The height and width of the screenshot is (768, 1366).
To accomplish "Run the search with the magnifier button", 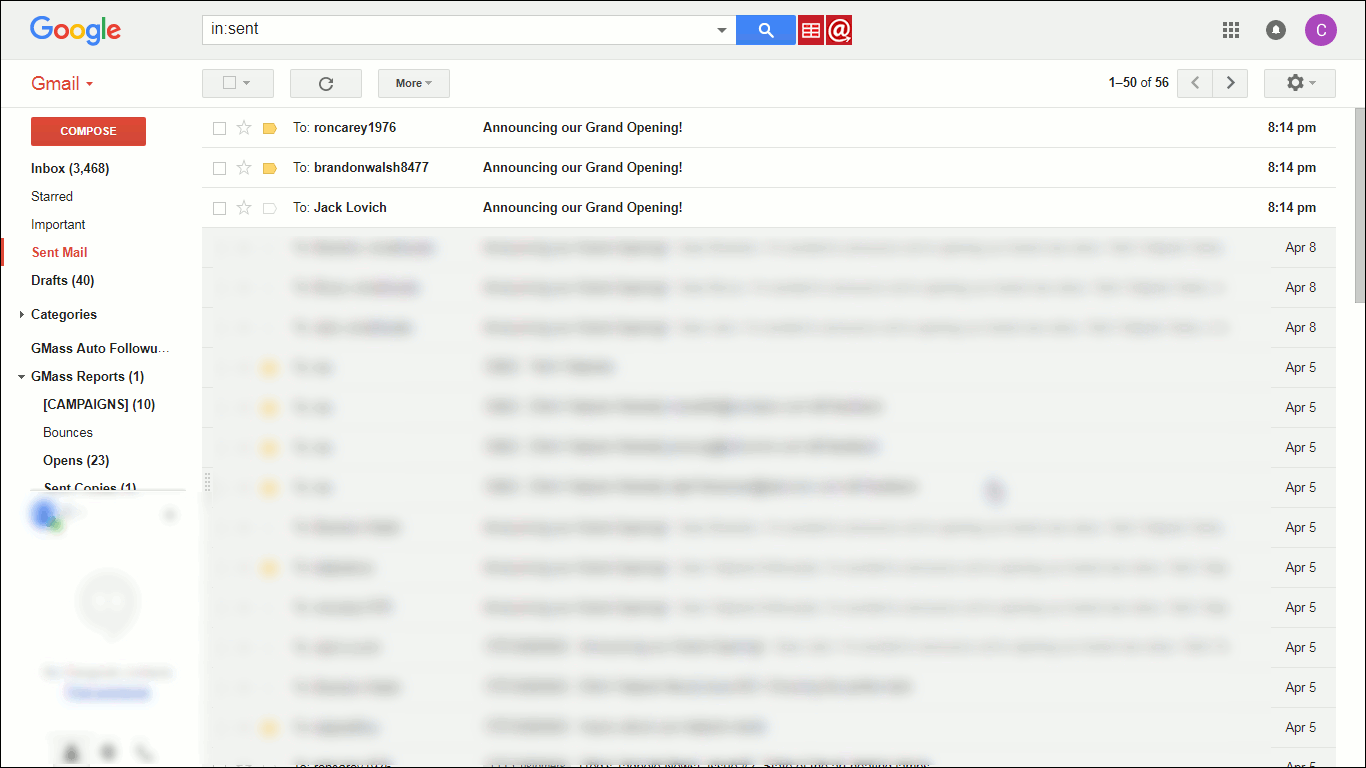I will pyautogui.click(x=765, y=30).
